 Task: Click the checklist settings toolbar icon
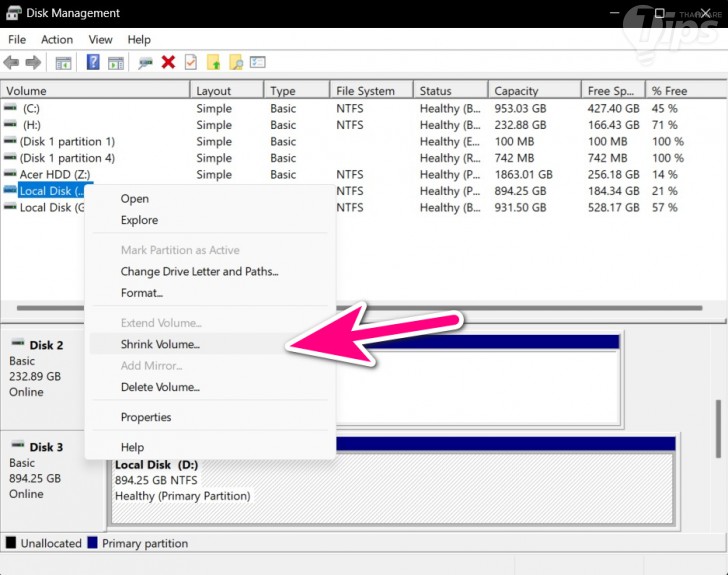[258, 62]
